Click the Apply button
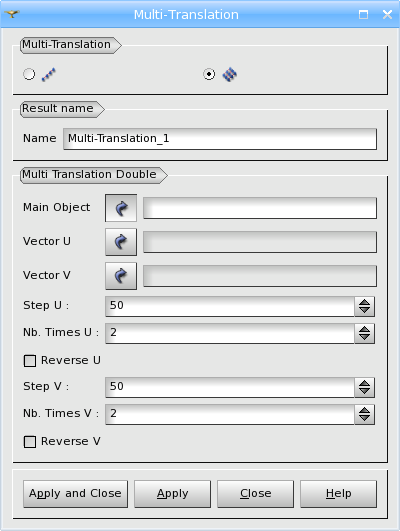This screenshot has height=531, width=400. 172,494
